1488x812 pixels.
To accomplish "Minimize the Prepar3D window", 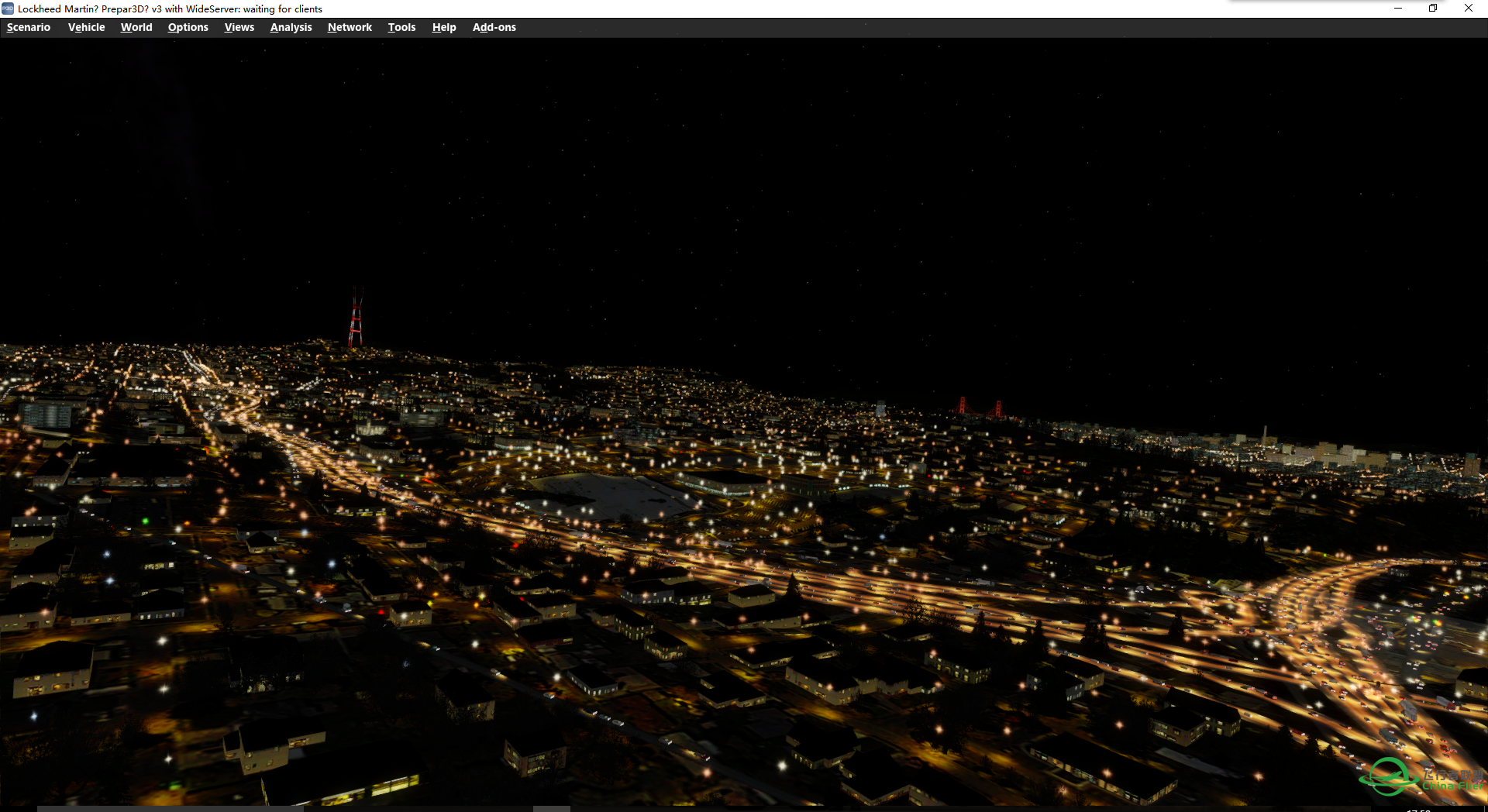I will coord(1398,9).
